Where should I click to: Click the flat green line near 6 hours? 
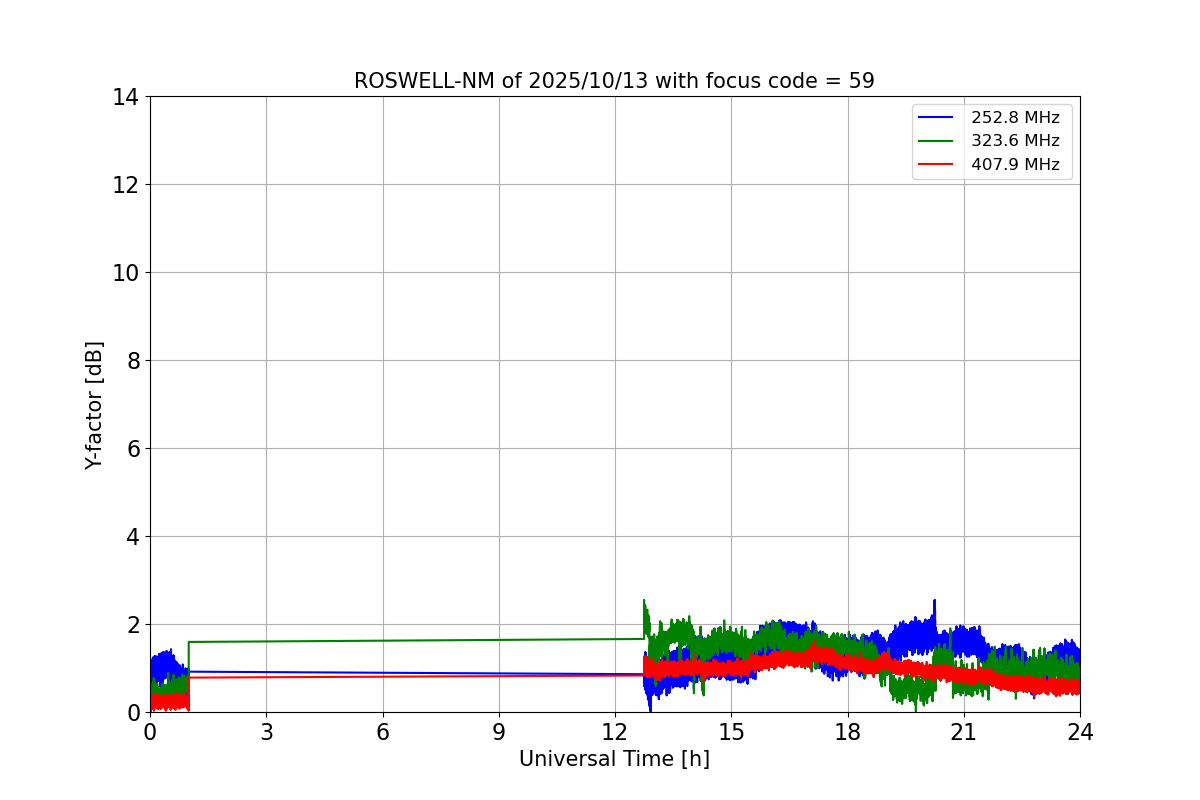[x=383, y=640]
